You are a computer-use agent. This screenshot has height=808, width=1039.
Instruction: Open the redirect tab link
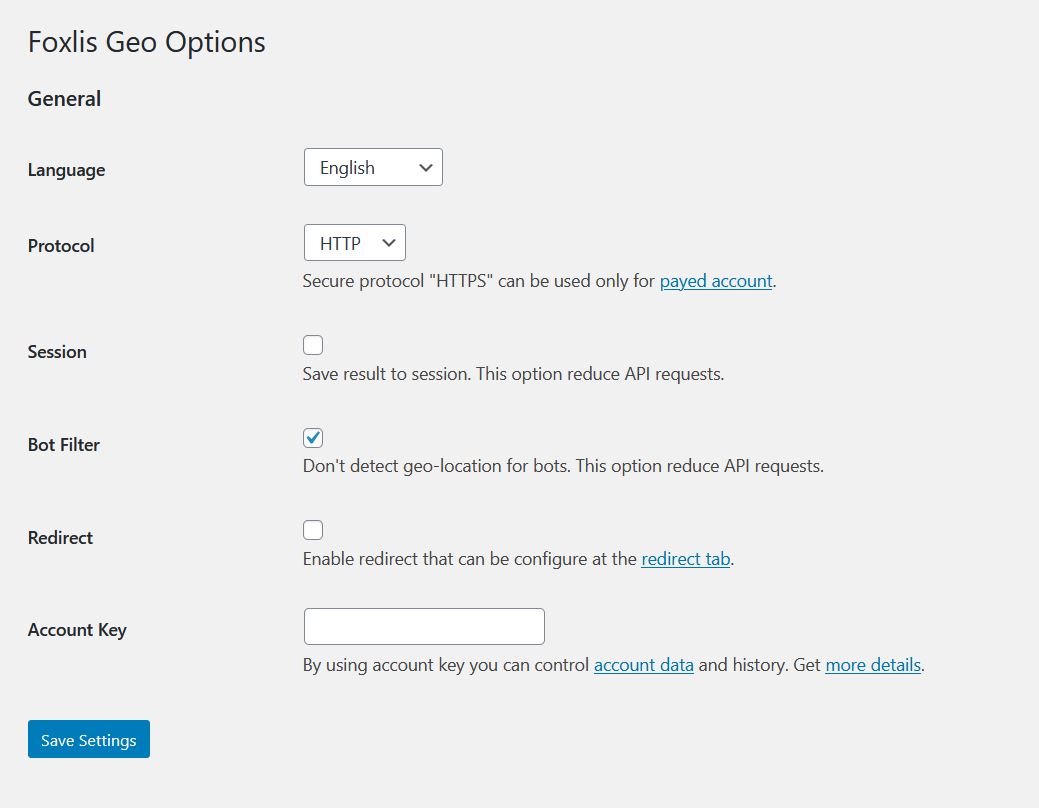click(686, 559)
